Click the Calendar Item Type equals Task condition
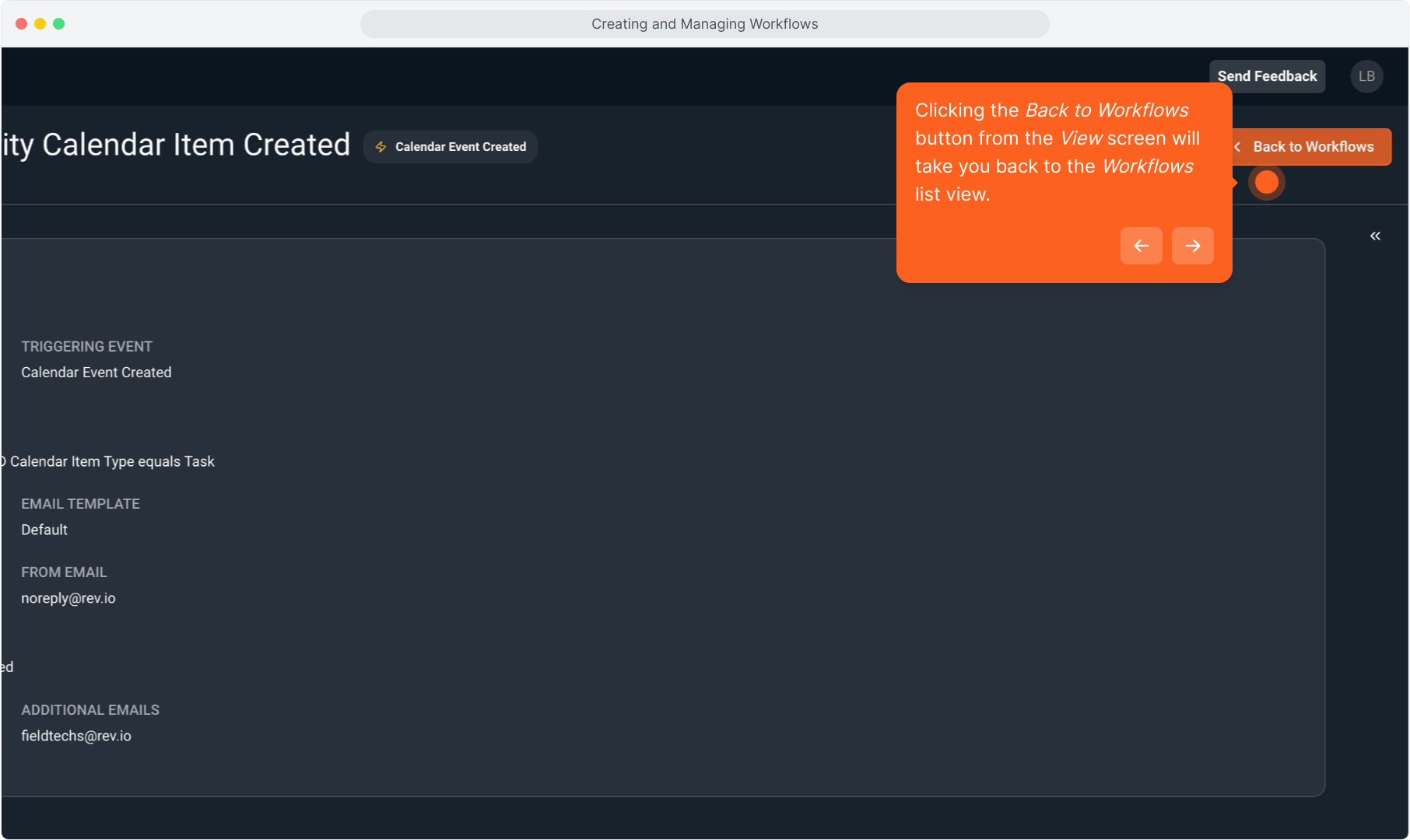 [x=112, y=461]
